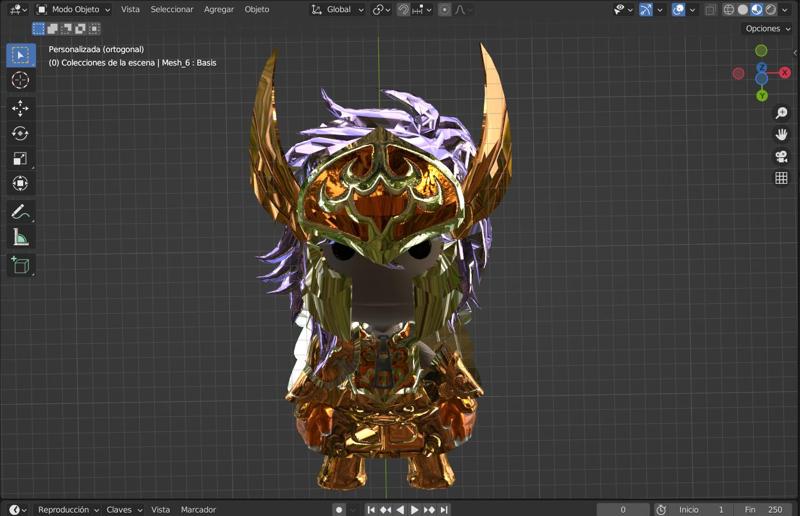Select rendered viewport shading
Screen dimensions: 800x516
click(x=770, y=9)
